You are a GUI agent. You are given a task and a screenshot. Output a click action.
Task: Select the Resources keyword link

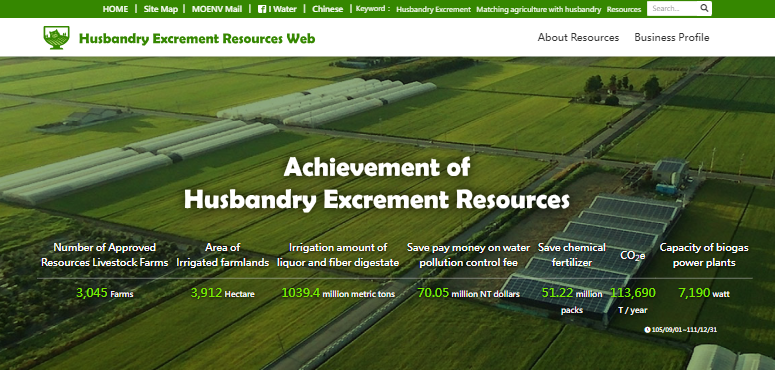tap(624, 9)
